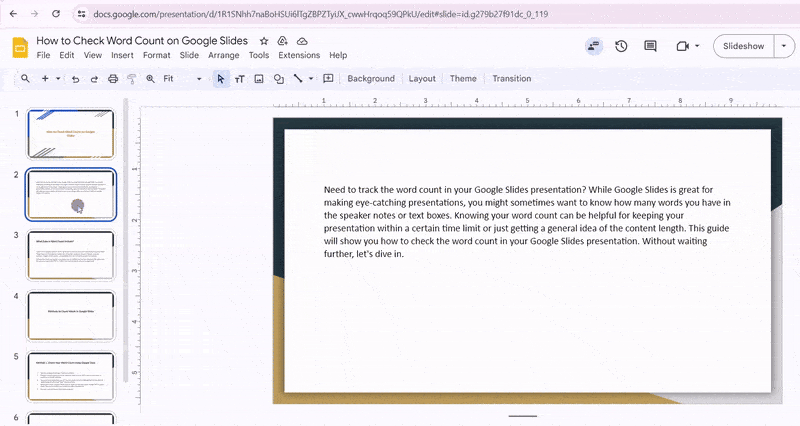Open the new slide layout dropdown arrow

(x=58, y=79)
